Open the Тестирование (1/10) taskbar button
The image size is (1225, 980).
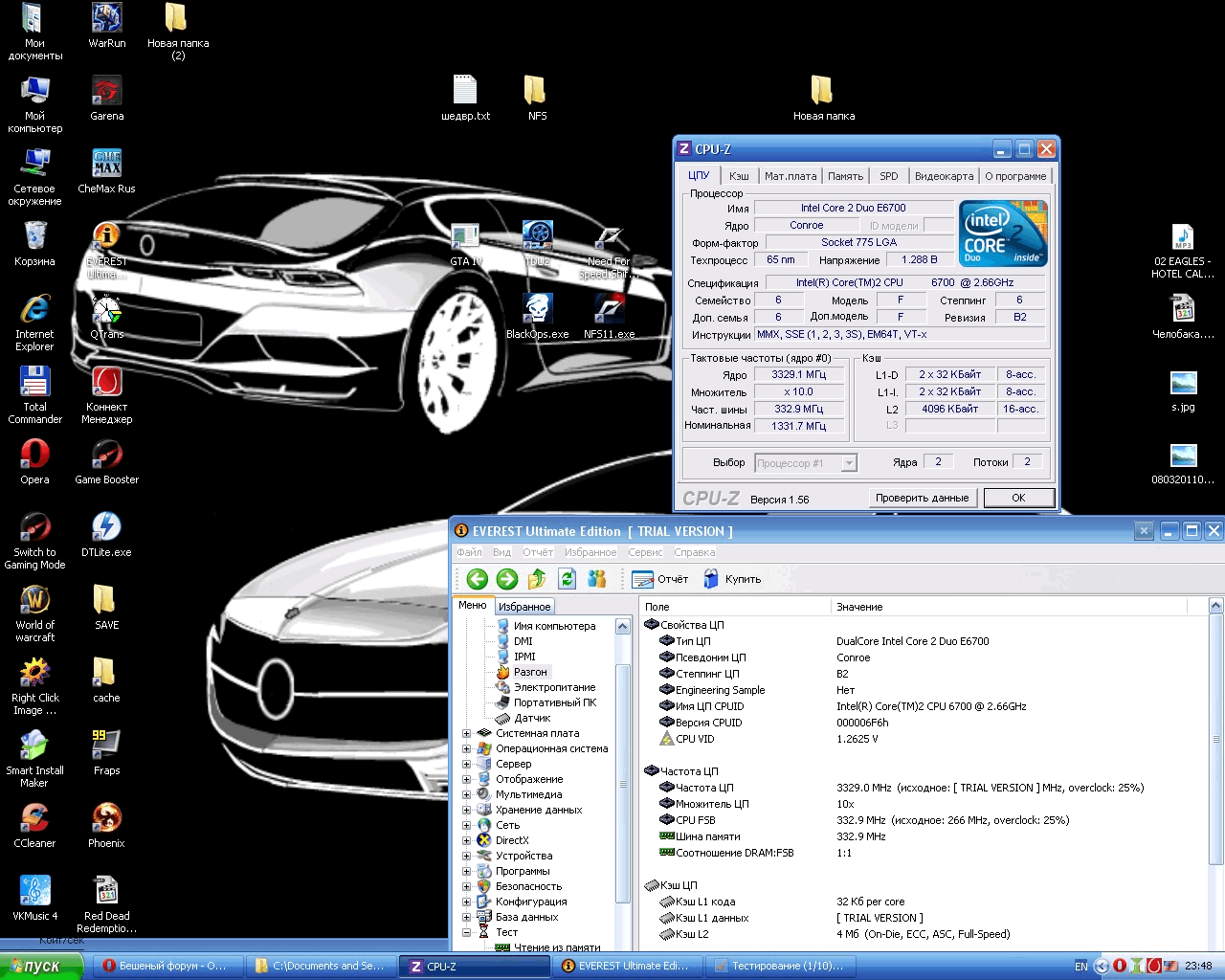[x=782, y=967]
